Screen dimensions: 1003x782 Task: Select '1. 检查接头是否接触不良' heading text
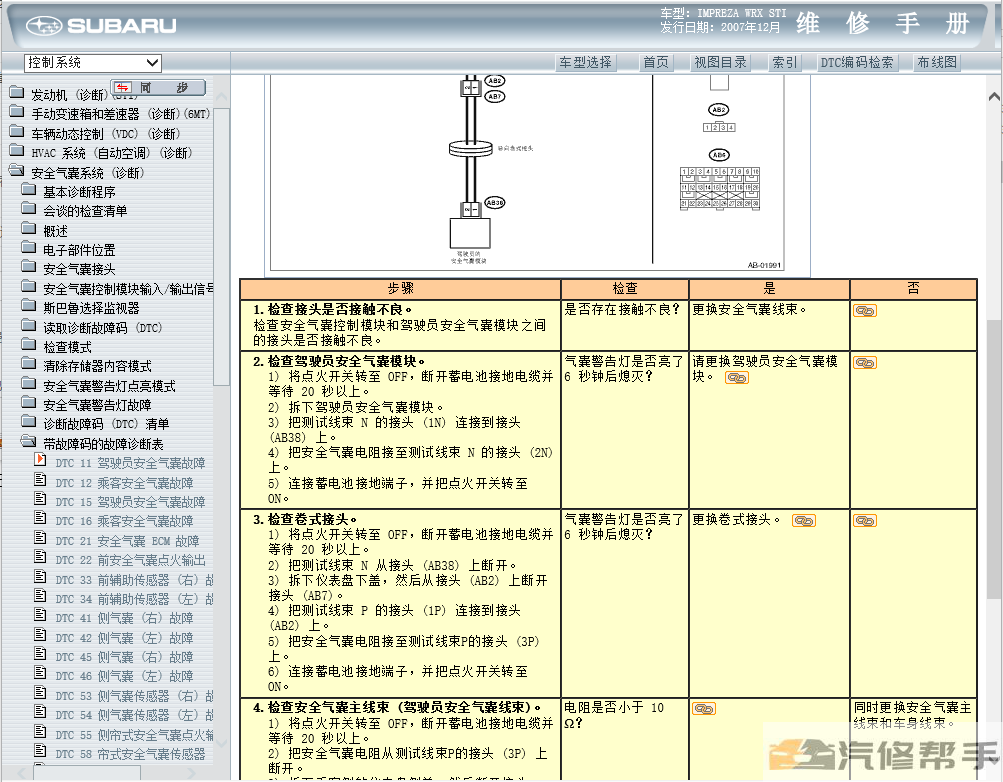point(333,310)
